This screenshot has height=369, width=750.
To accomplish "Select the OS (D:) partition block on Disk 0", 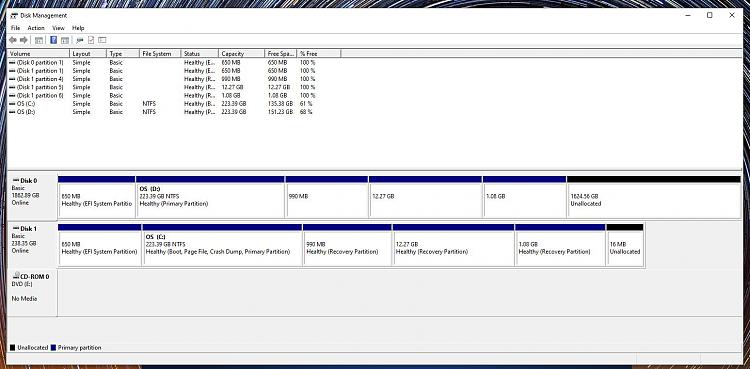I will (210, 197).
